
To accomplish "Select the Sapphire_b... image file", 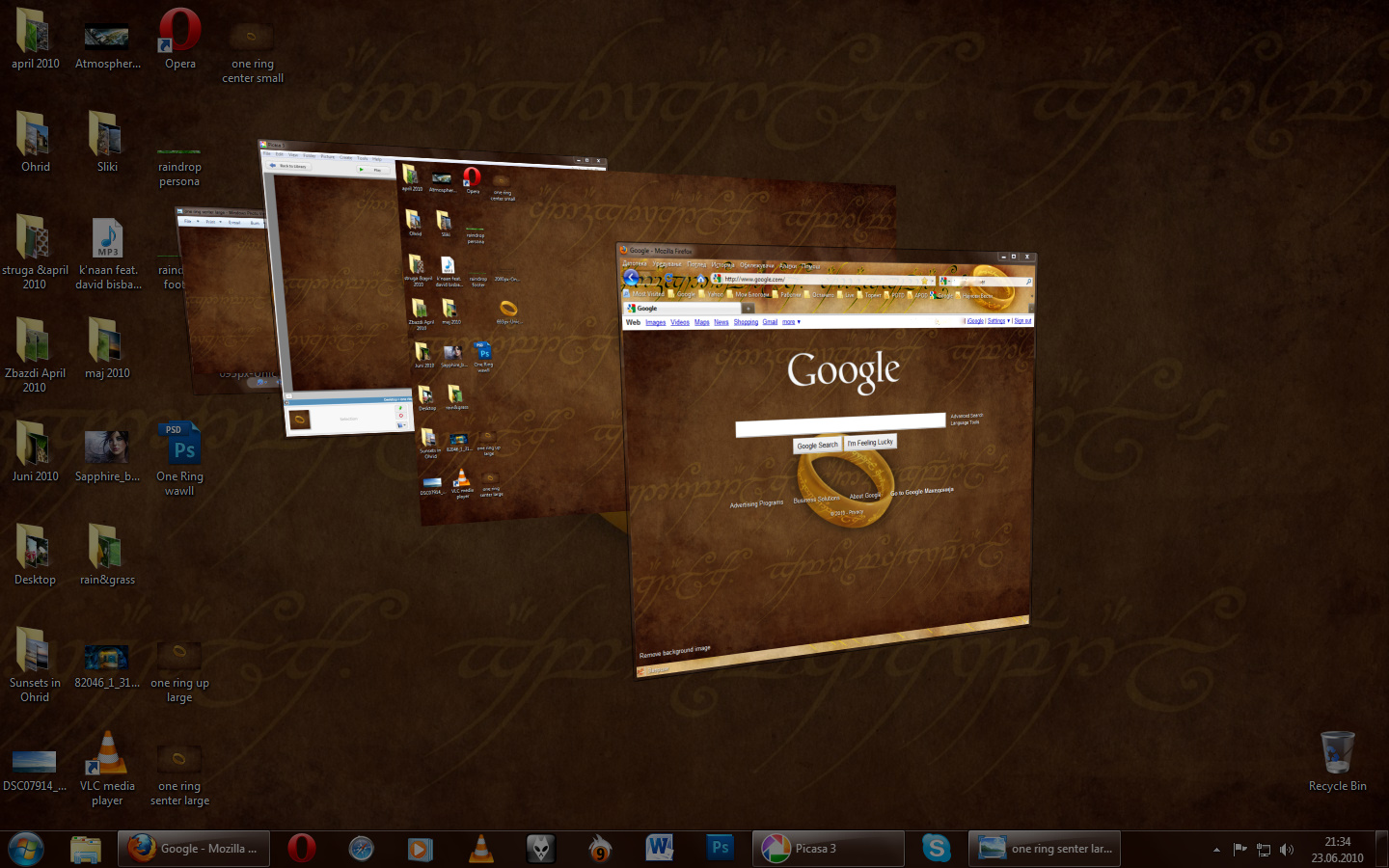I will point(107,456).
